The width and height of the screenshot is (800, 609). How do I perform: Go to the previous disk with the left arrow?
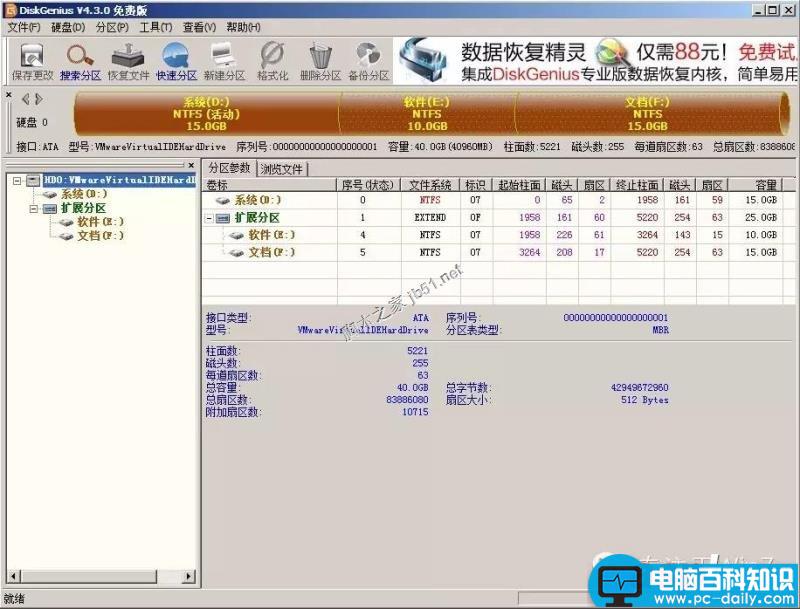tap(25, 99)
